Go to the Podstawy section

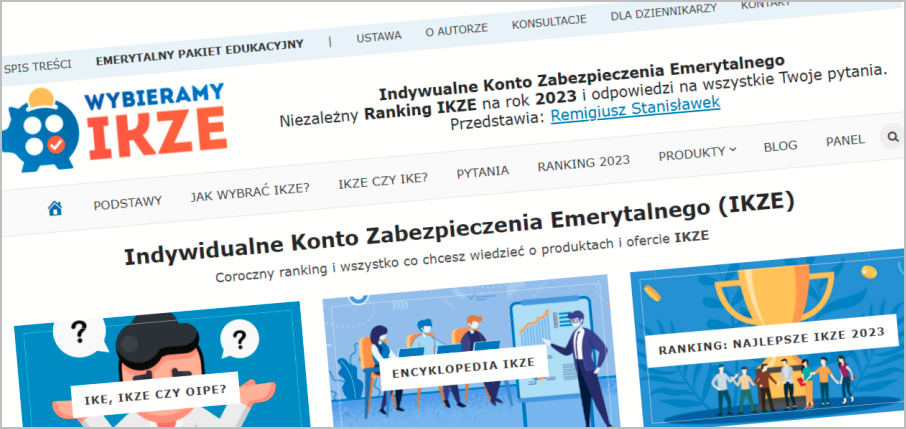tap(127, 202)
